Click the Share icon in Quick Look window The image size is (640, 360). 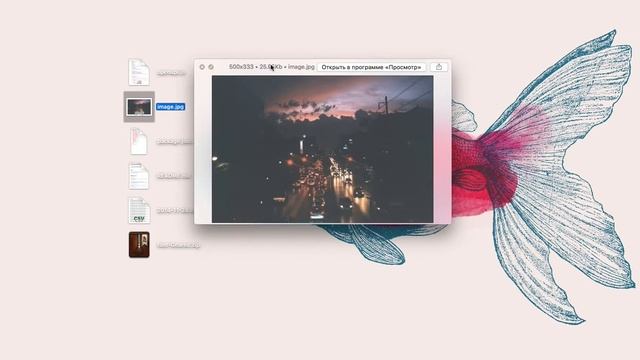[x=439, y=67]
